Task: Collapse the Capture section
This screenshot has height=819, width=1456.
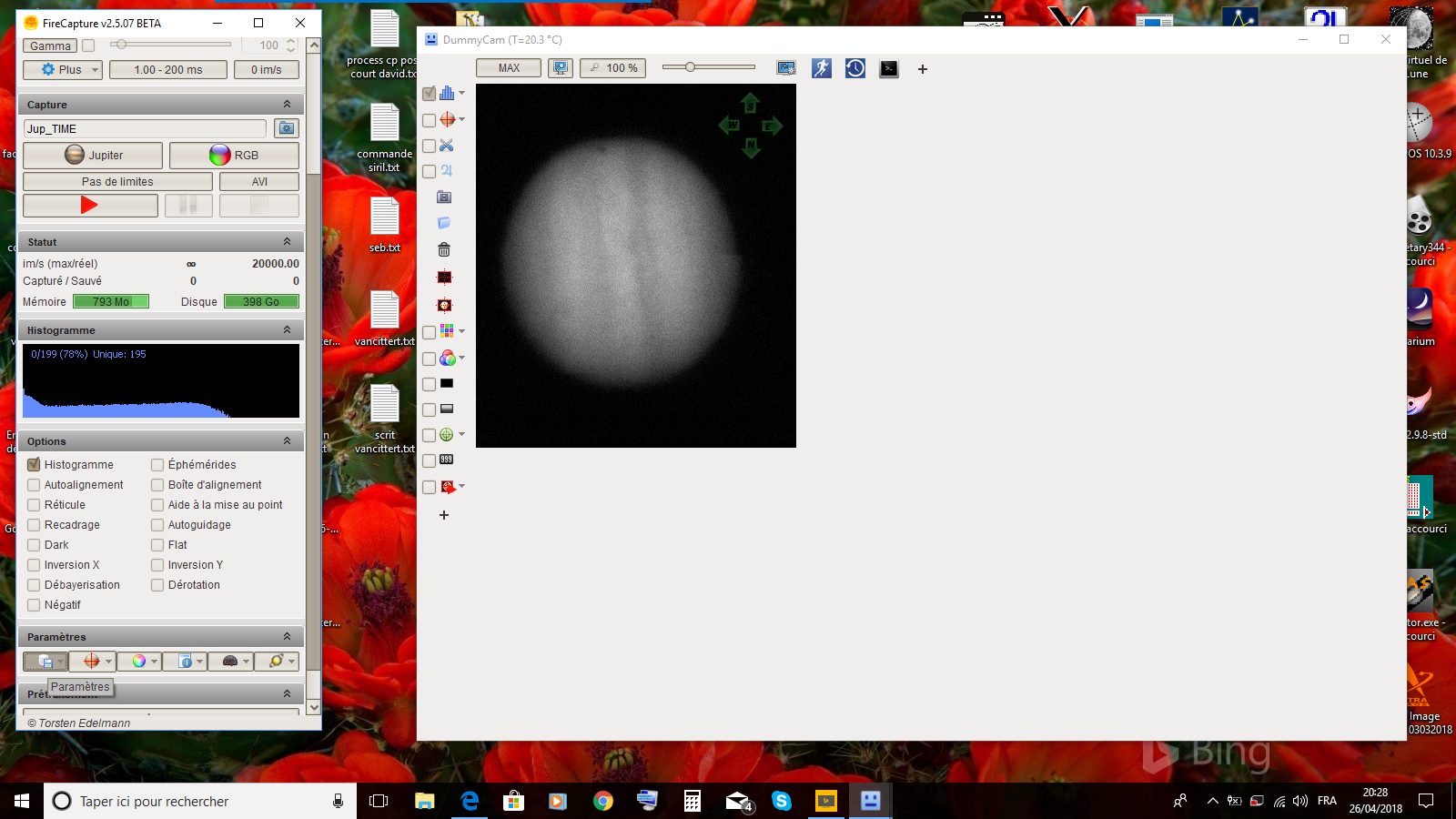Action: [287, 104]
